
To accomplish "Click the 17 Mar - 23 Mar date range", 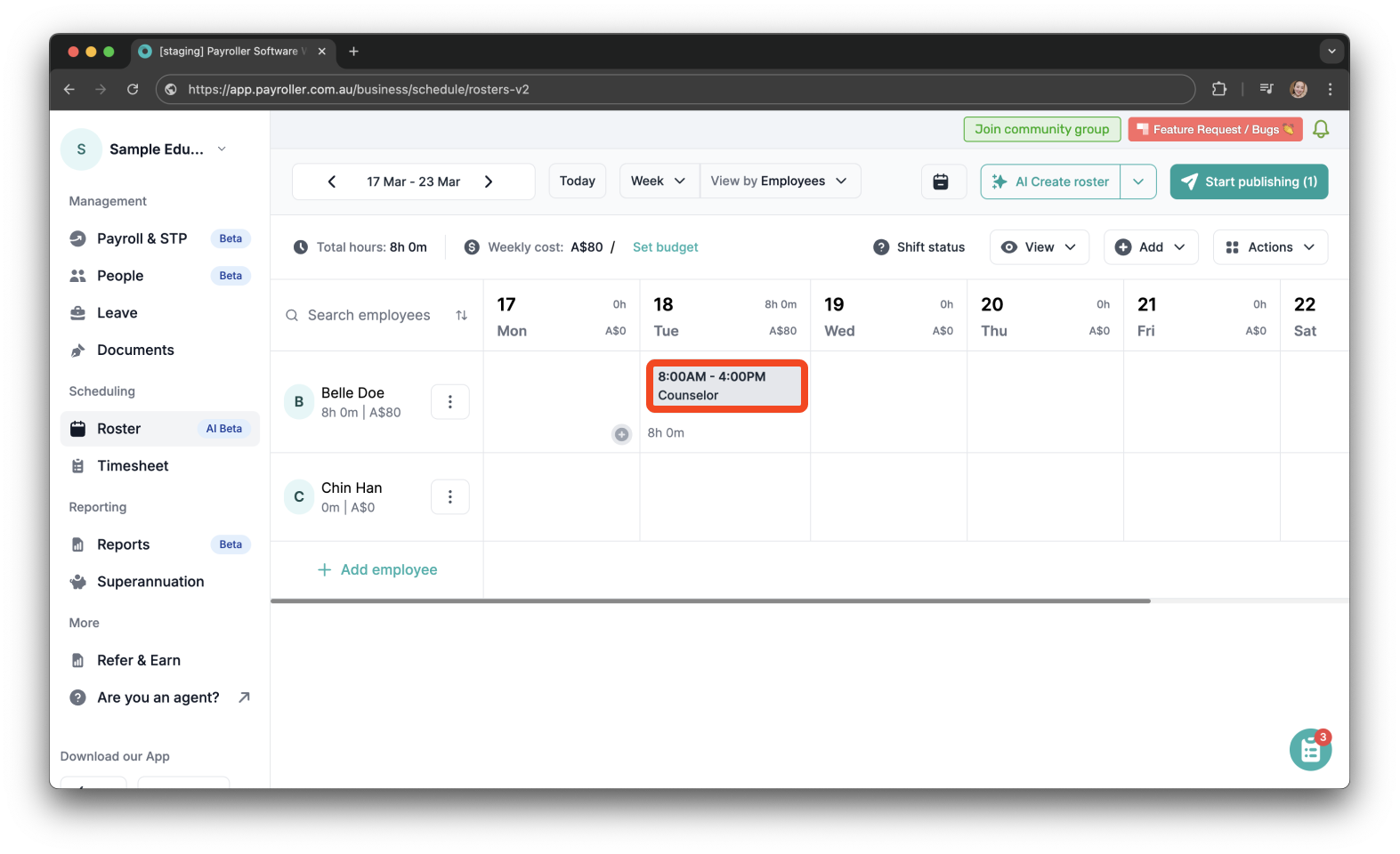I will click(x=413, y=181).
